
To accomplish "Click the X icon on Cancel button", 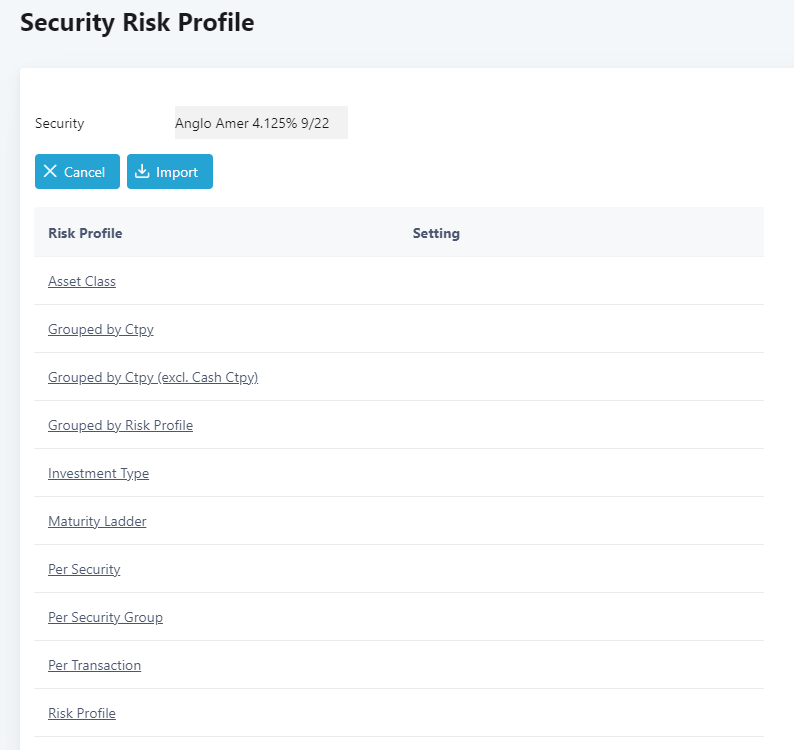I will point(50,171).
